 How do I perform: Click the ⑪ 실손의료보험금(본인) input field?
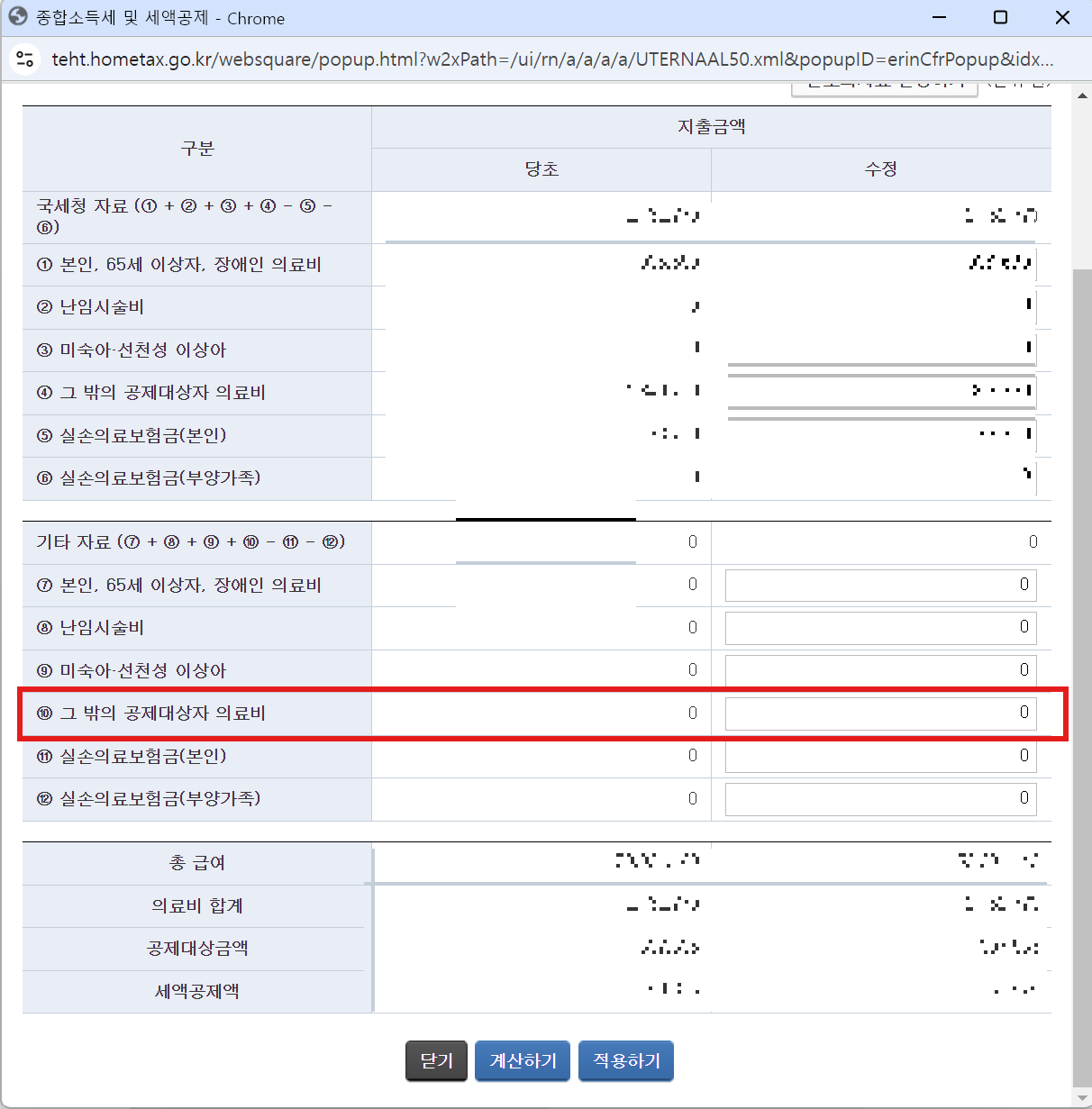[x=880, y=755]
